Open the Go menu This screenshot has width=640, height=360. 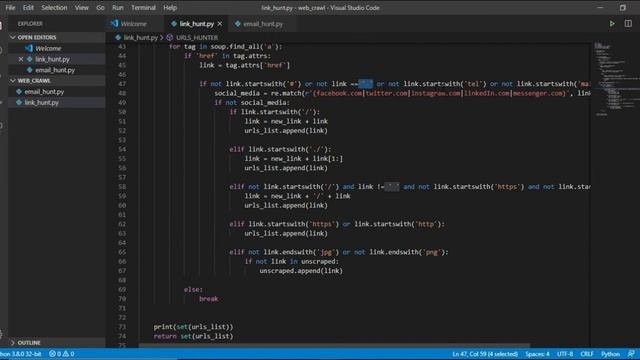(100, 8)
